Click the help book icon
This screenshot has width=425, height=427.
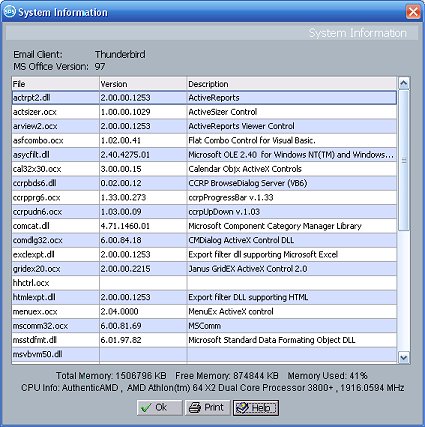(242, 408)
